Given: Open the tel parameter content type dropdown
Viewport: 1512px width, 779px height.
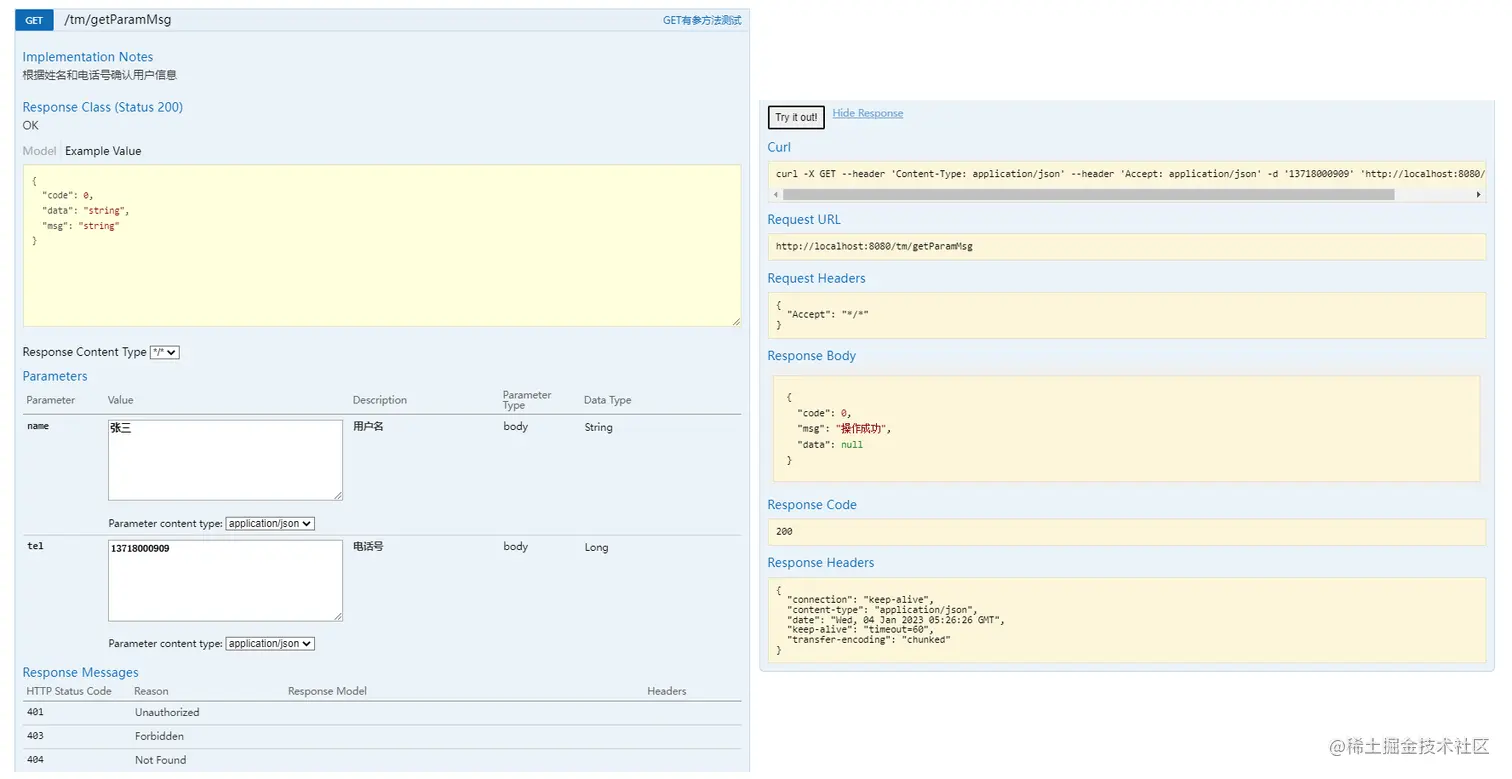Looking at the screenshot, I should (x=270, y=644).
